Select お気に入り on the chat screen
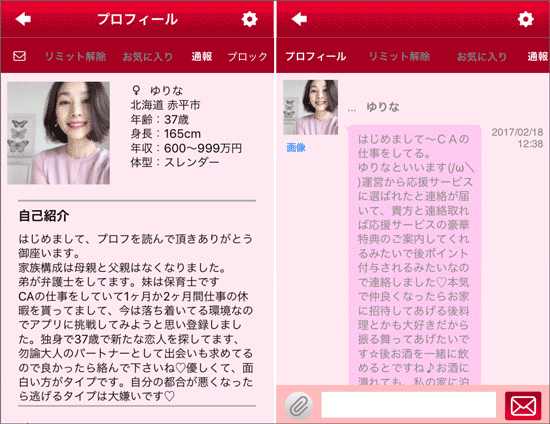Image resolution: width=550 pixels, height=424 pixels. [482, 56]
